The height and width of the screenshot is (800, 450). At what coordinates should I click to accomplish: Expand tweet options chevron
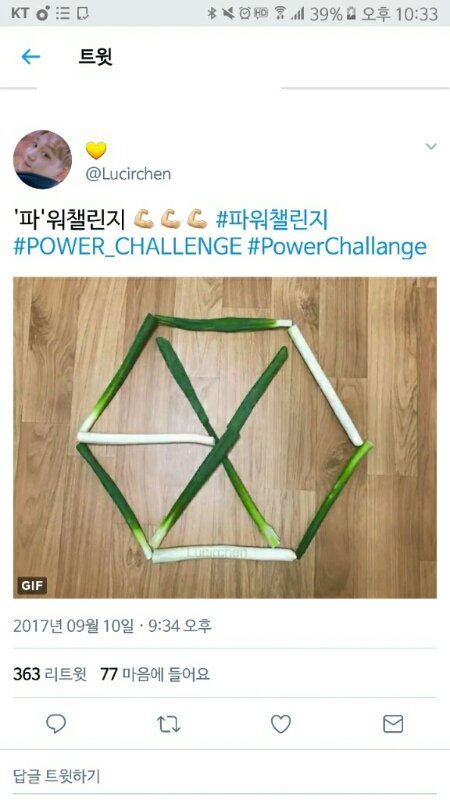[431, 147]
